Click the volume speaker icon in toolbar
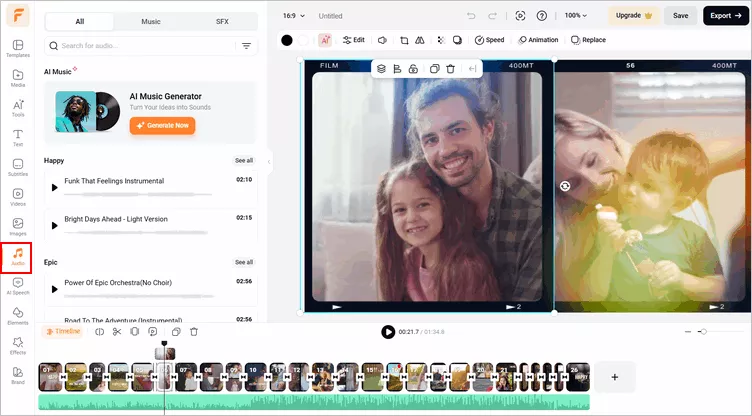 point(382,40)
